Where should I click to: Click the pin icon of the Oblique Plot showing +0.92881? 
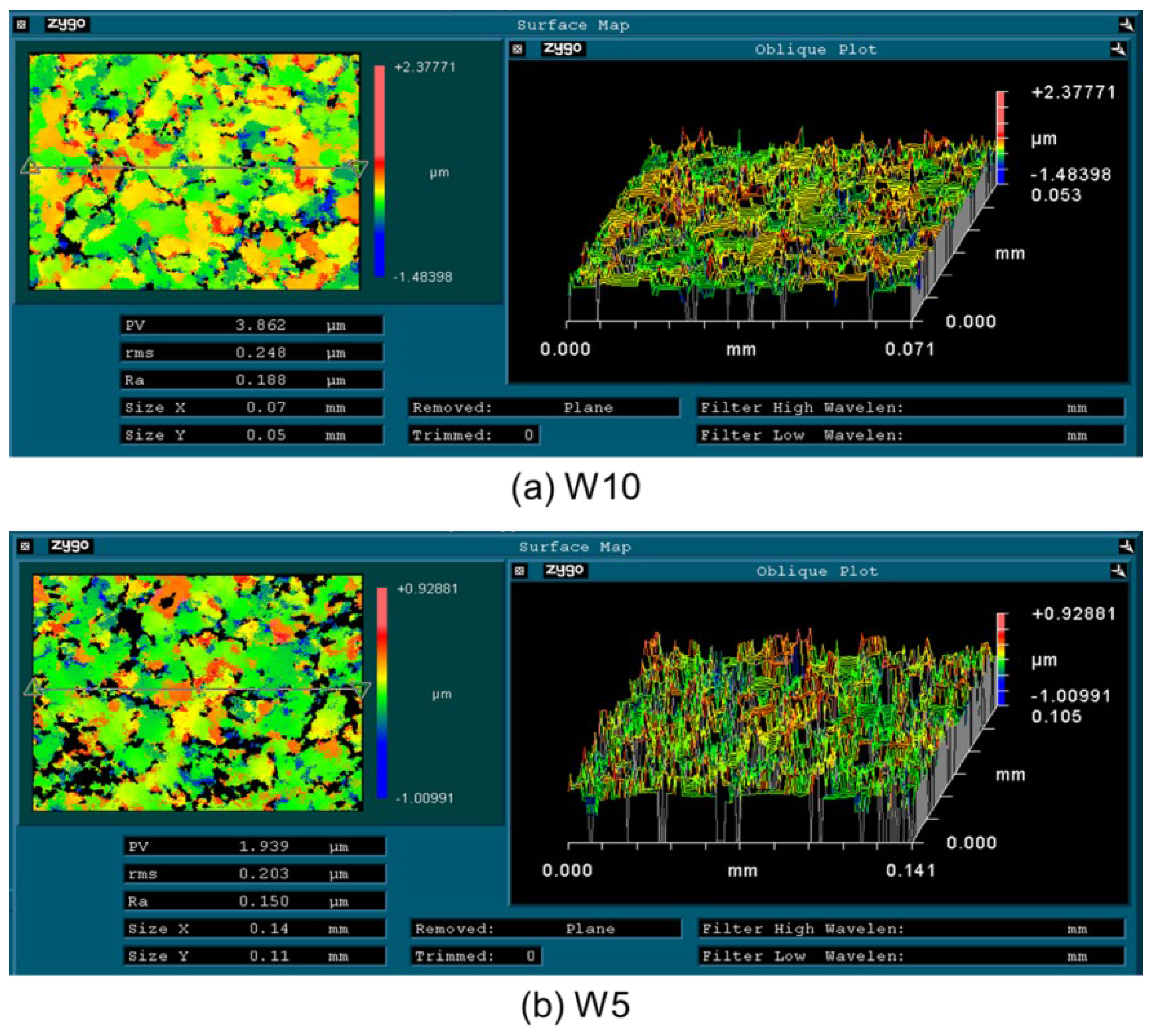click(1118, 571)
